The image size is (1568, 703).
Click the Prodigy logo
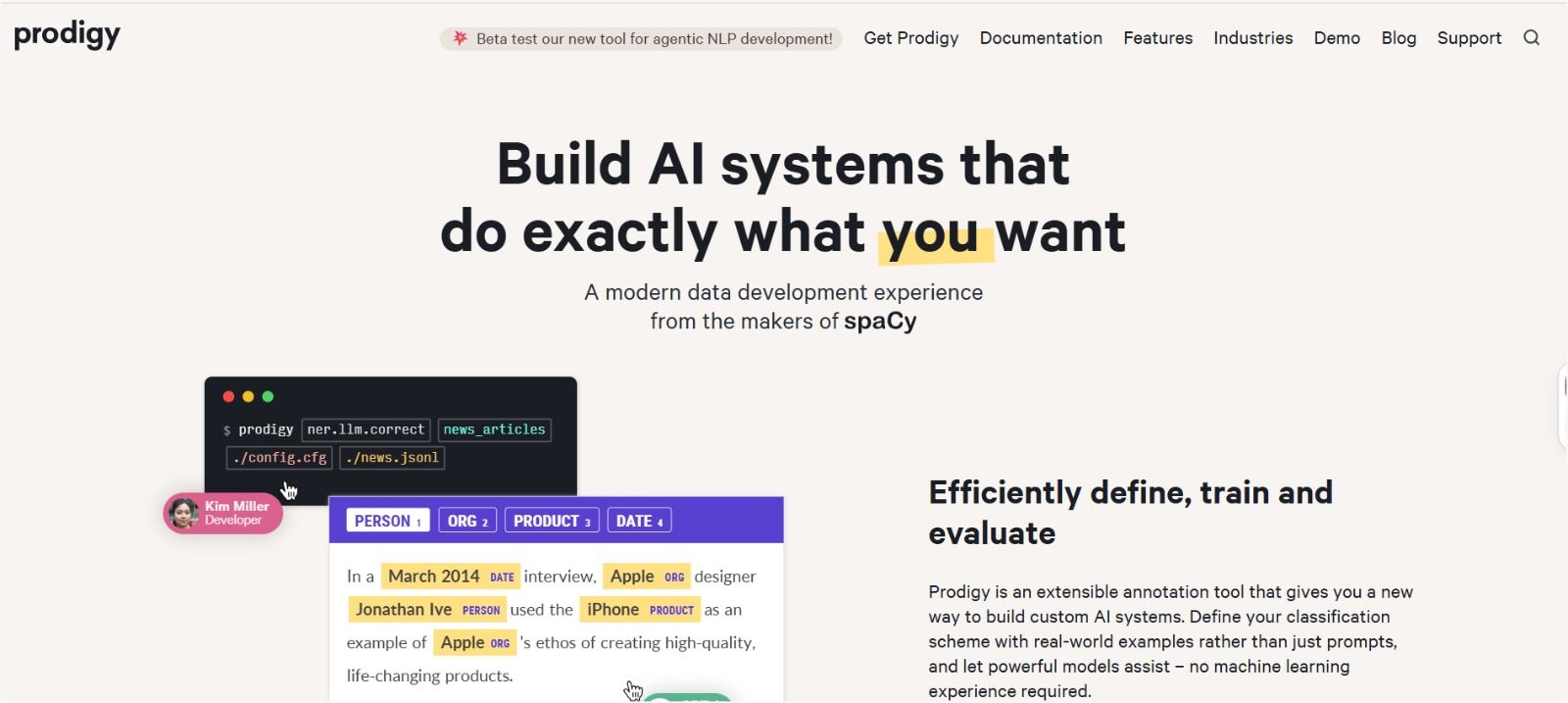pos(67,35)
